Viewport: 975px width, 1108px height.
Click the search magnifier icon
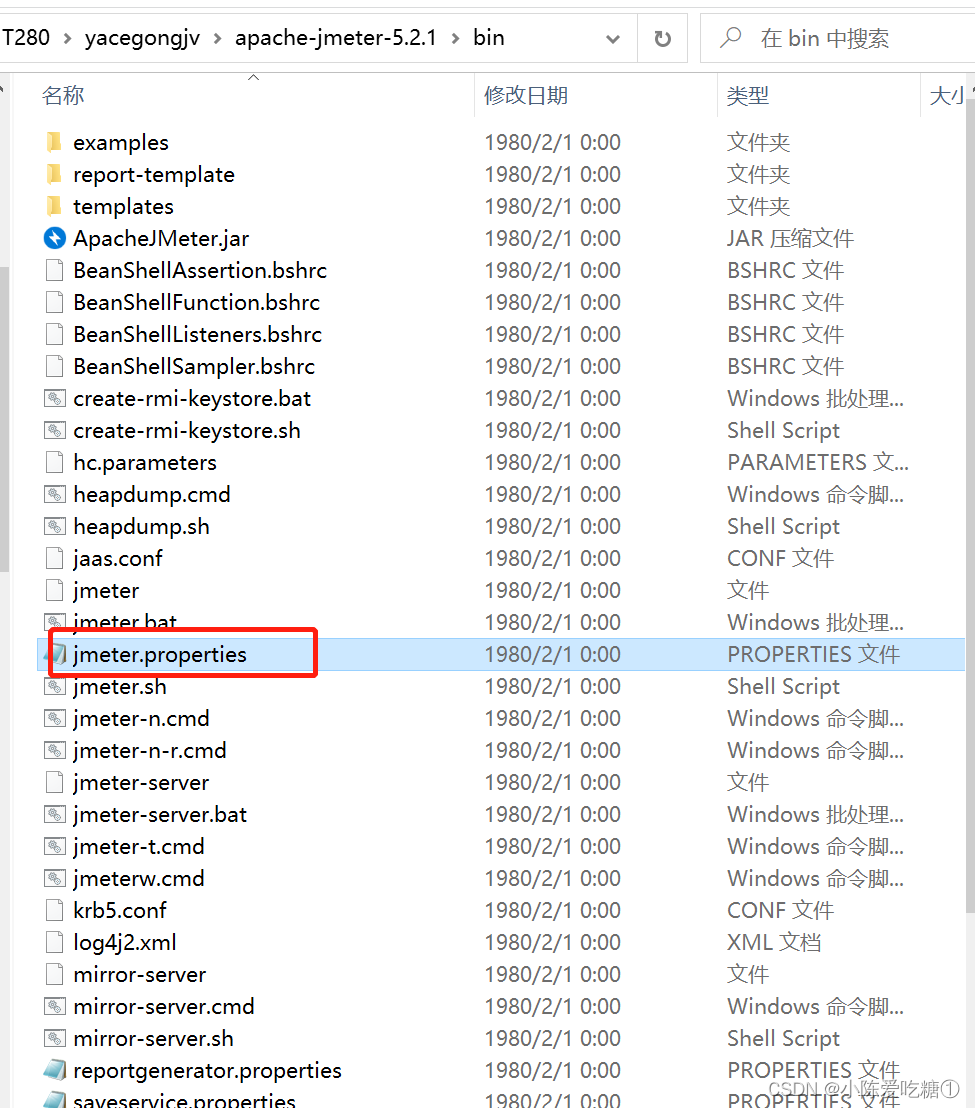tap(731, 37)
